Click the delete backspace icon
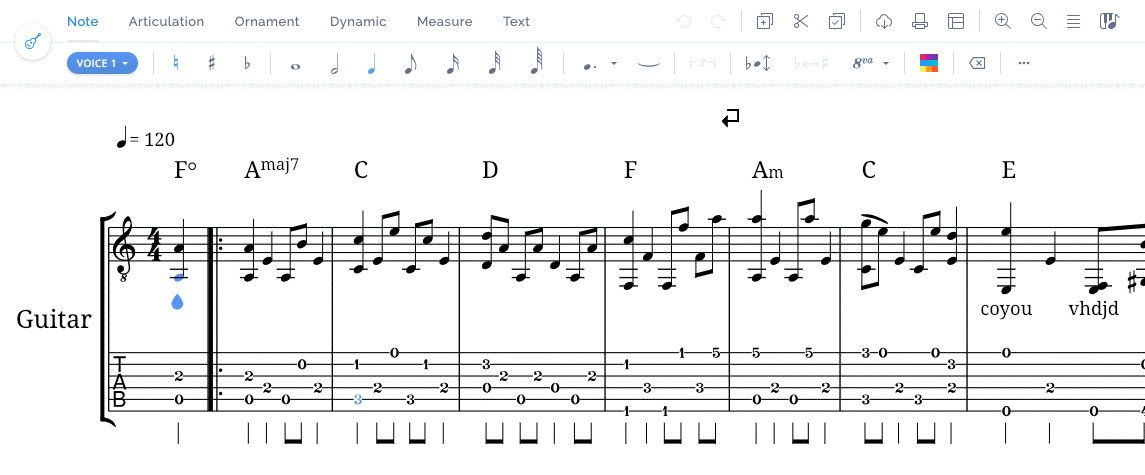1145x475 pixels. [x=977, y=63]
